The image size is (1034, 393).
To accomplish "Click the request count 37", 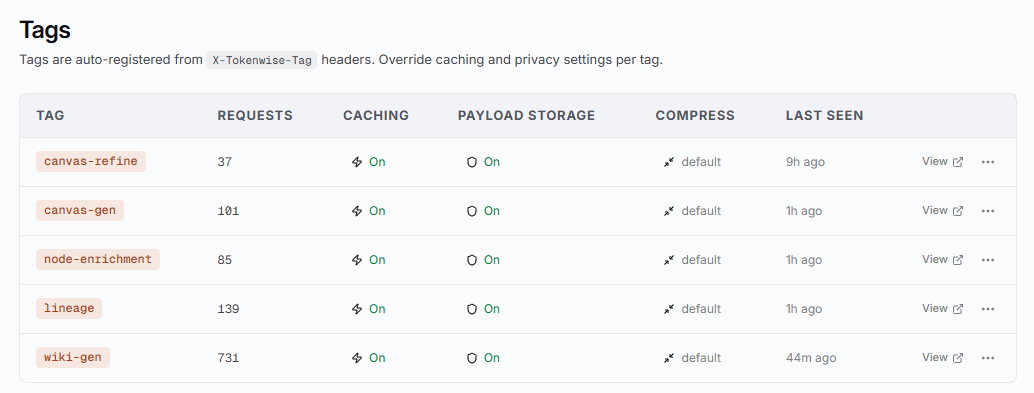I will tap(225, 162).
